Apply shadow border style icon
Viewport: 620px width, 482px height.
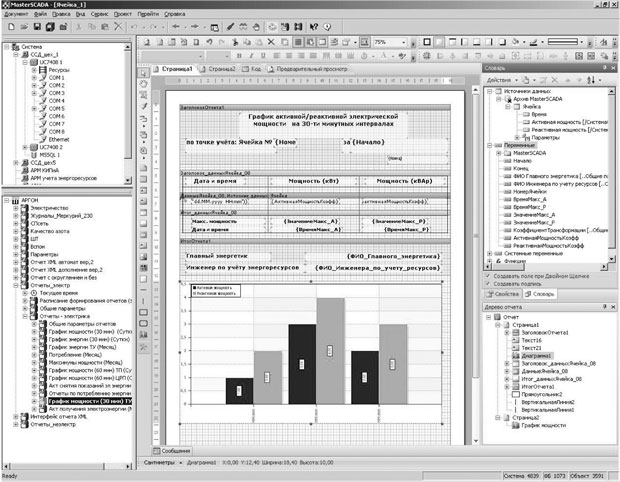503,42
